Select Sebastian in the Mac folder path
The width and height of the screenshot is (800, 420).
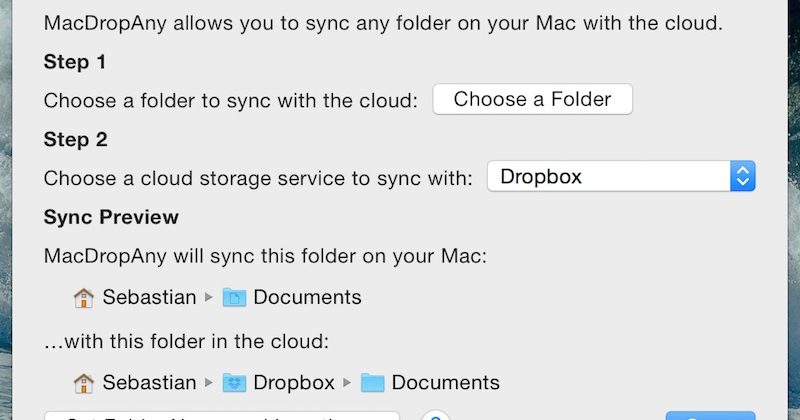tap(148, 297)
